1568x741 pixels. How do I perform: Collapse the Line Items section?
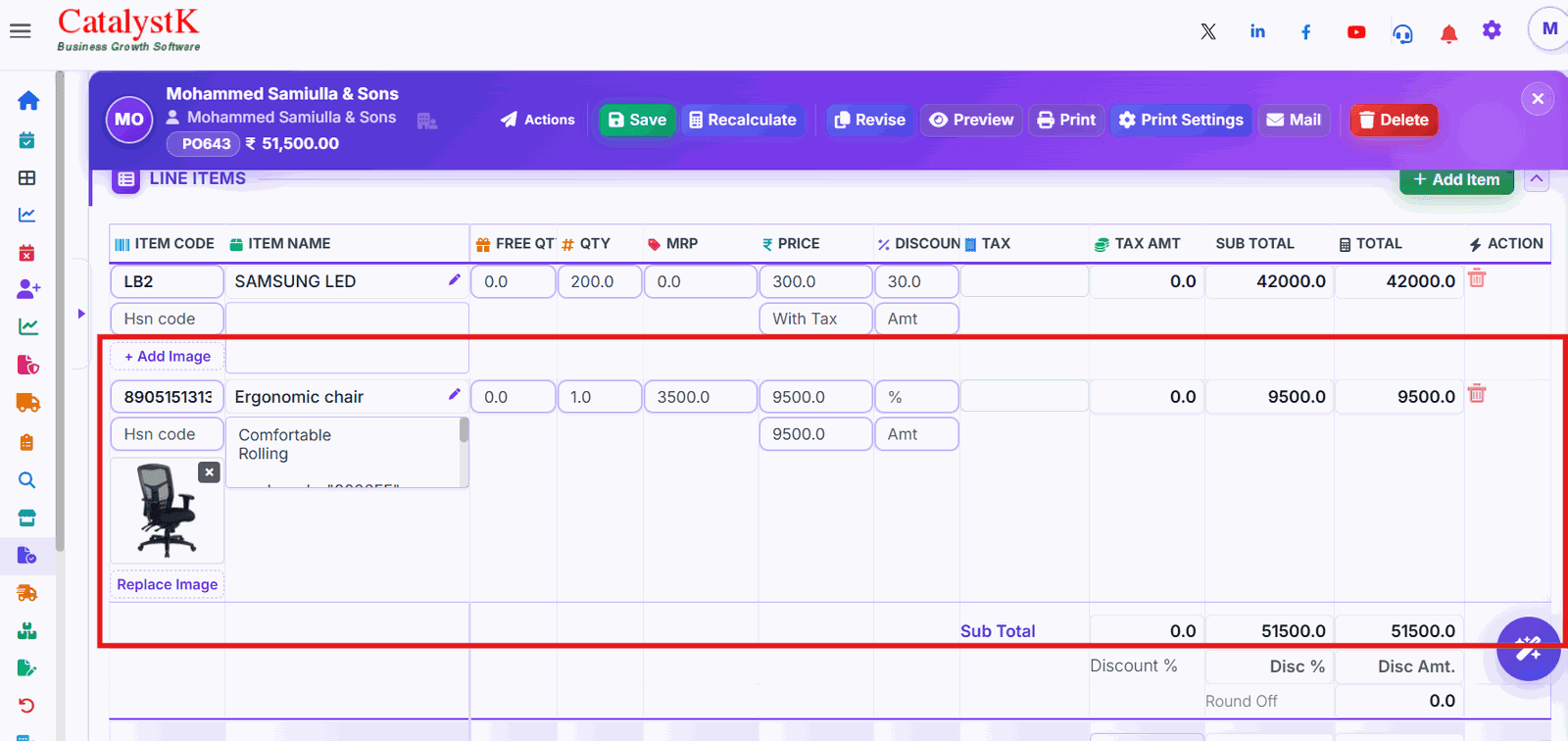point(1537,179)
